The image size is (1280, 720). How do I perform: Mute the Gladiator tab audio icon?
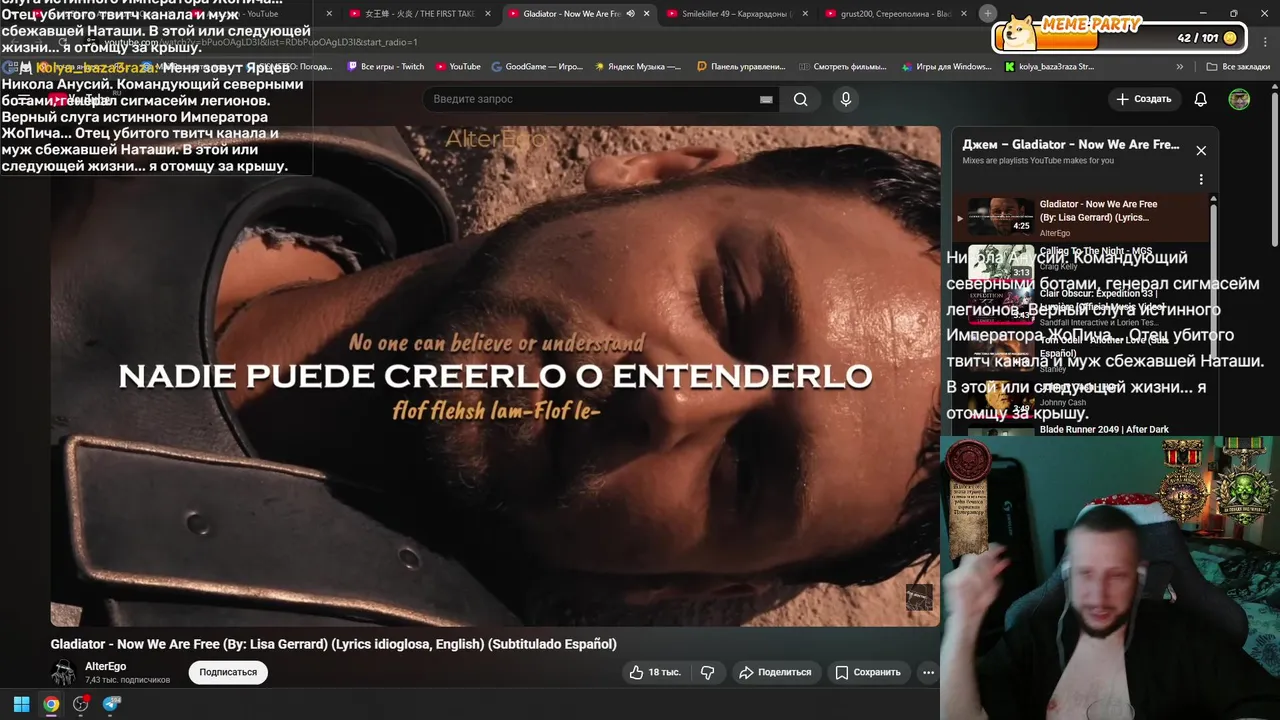(630, 14)
